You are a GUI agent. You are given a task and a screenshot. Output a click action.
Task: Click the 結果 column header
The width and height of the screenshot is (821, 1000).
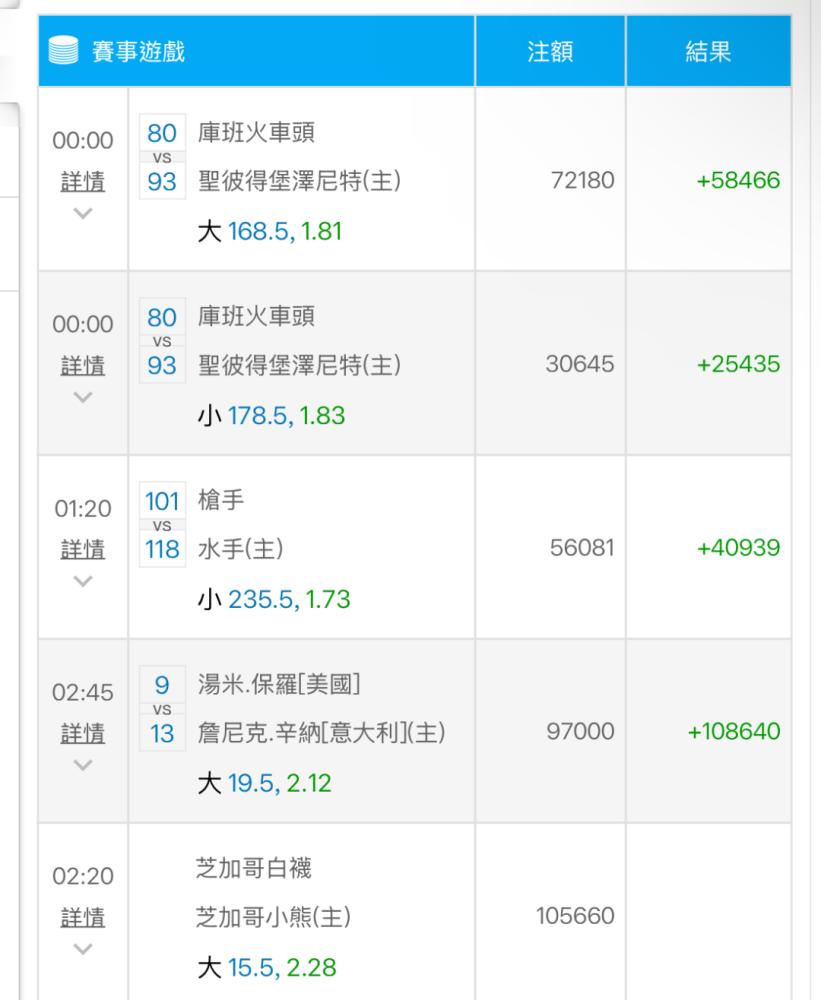[708, 53]
